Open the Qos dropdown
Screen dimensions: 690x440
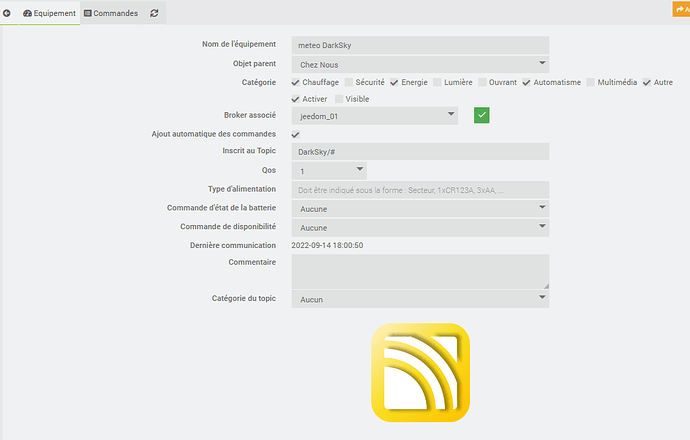point(329,171)
